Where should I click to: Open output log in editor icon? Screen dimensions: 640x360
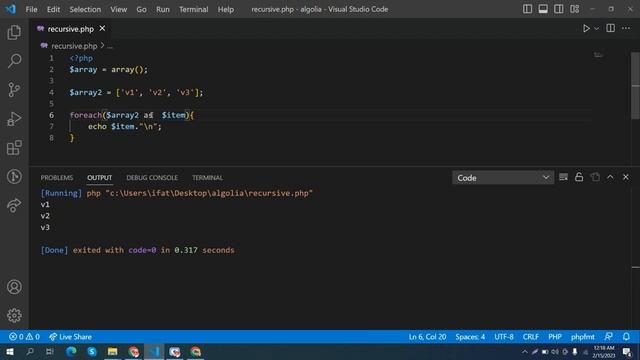tap(595, 177)
